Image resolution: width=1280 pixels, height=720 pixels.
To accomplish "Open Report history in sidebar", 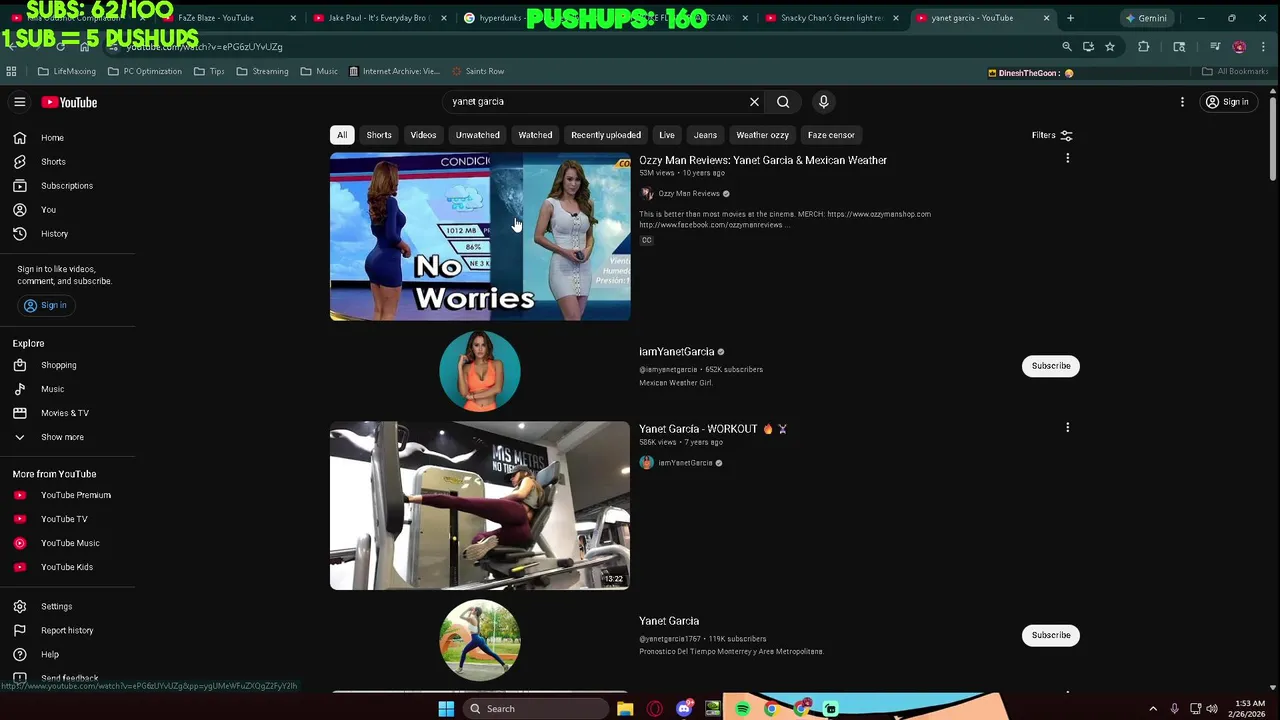I will [67, 630].
